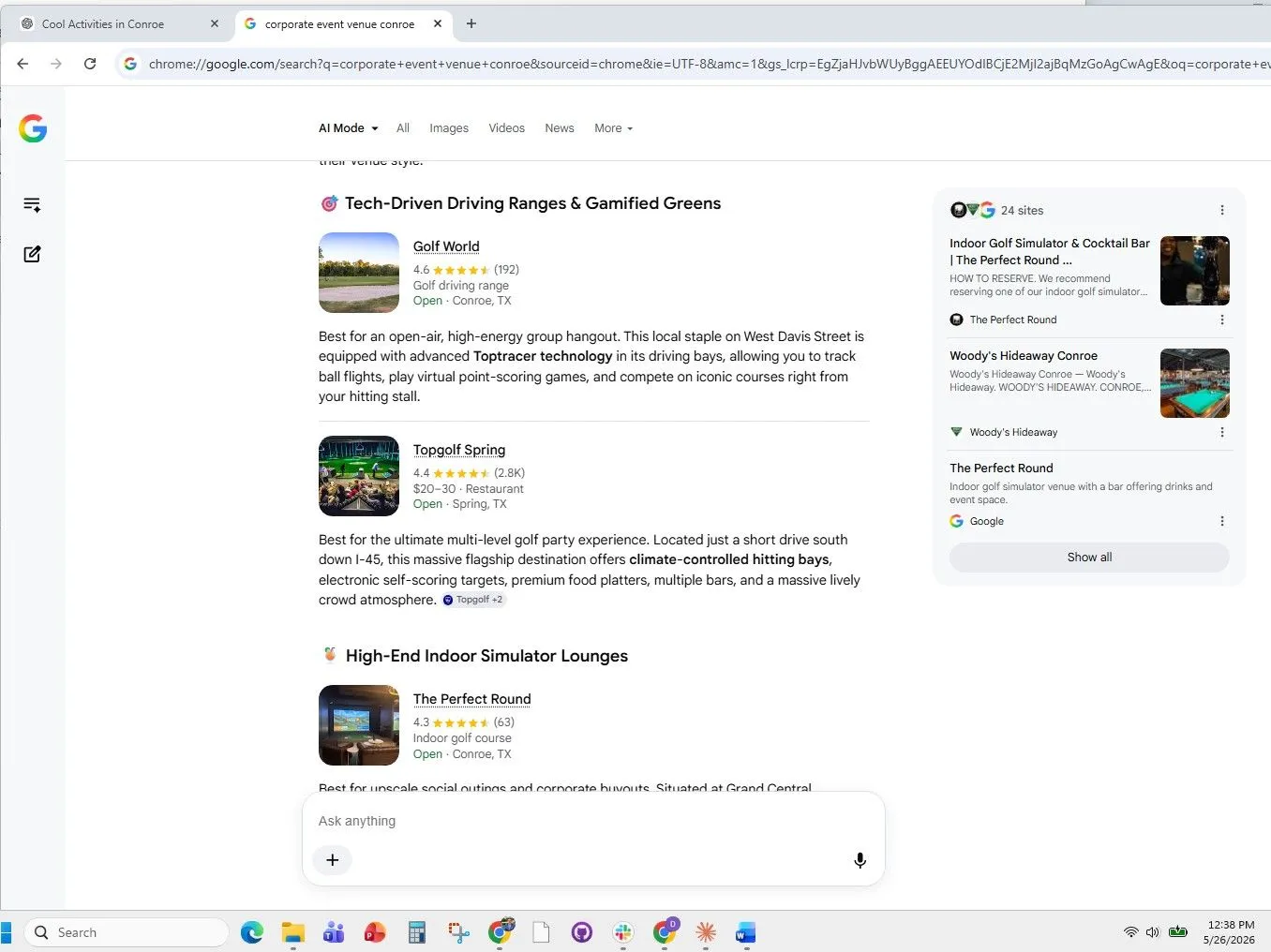
Task: Open the Golf World thumbnail photo
Action: pyautogui.click(x=359, y=273)
